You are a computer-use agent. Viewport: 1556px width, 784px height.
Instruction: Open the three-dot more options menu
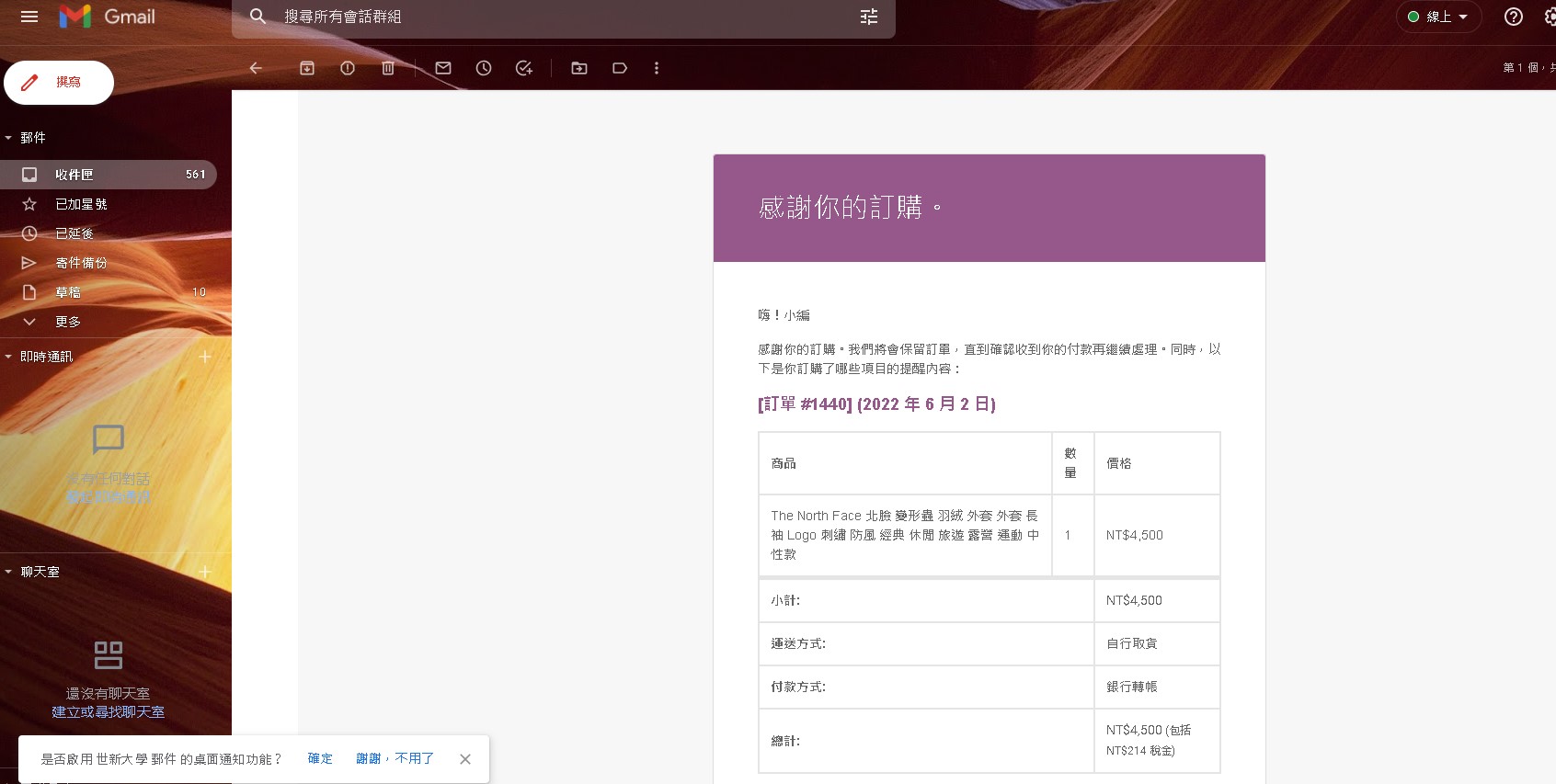tap(657, 68)
